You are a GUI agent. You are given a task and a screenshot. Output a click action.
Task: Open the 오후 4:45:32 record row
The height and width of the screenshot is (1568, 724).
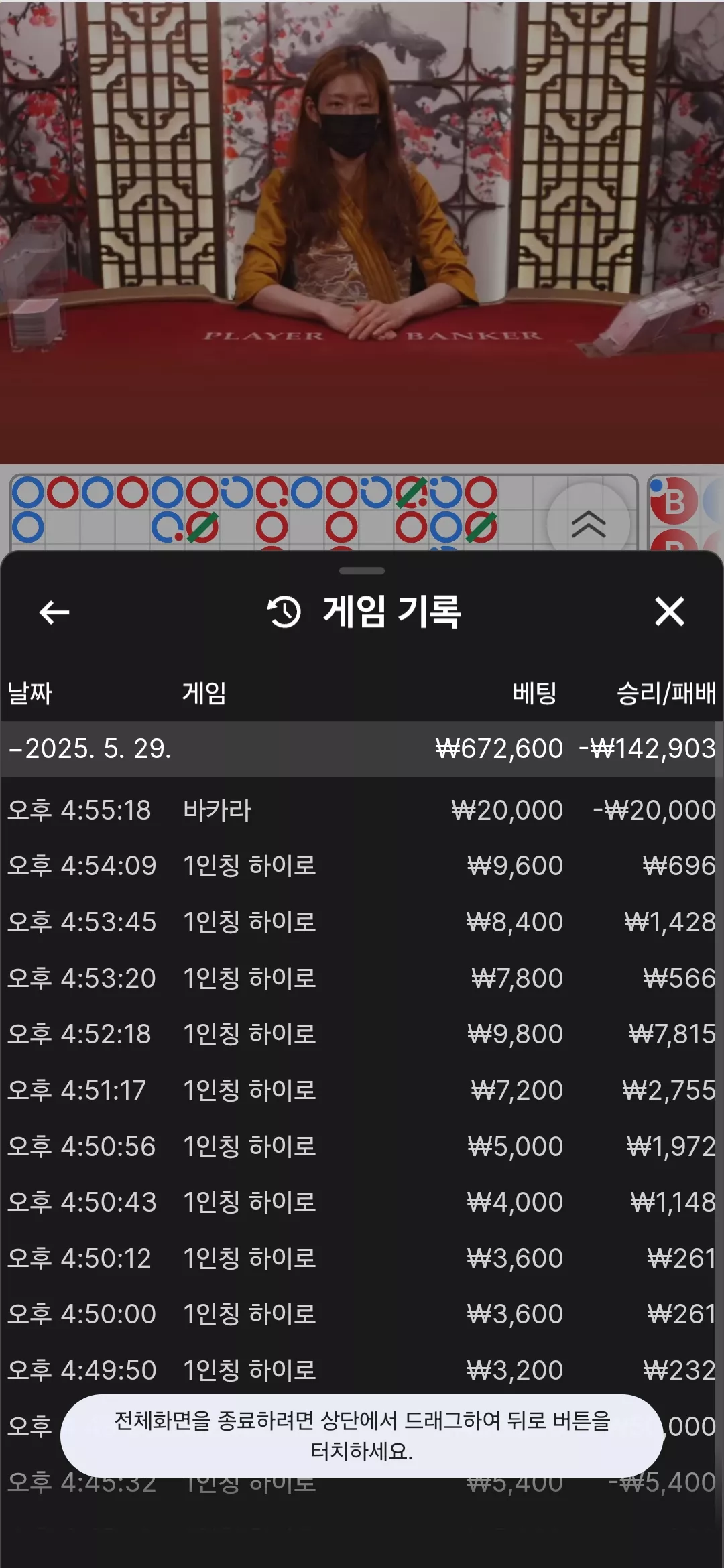point(362,1483)
